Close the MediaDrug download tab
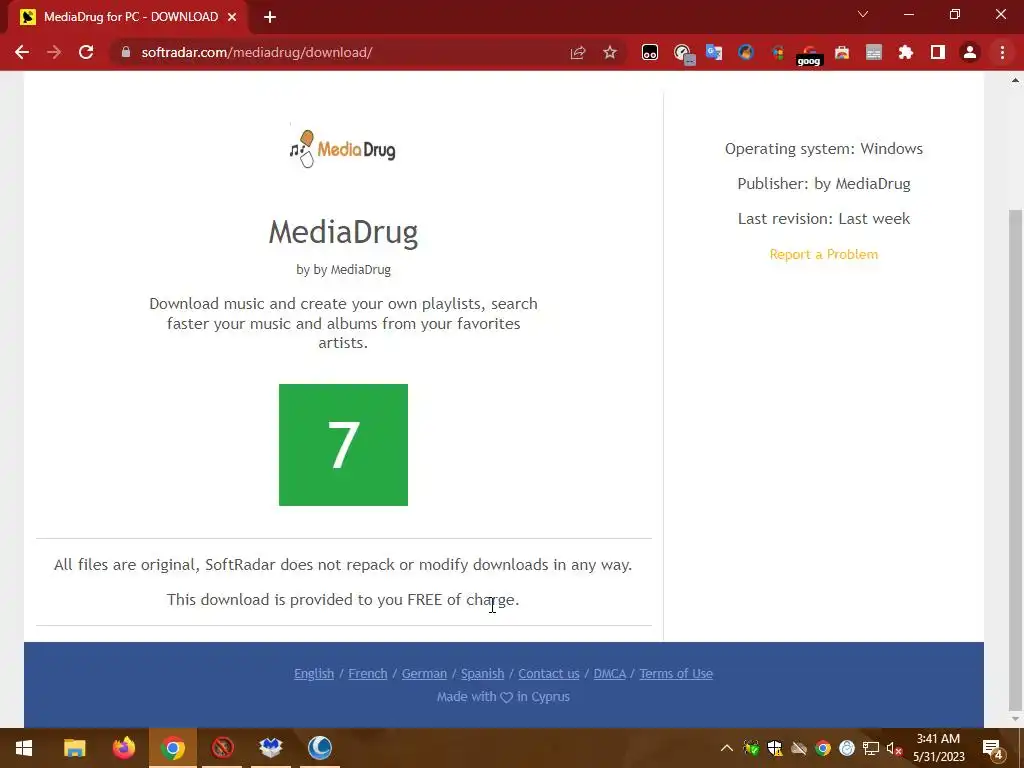 click(231, 17)
